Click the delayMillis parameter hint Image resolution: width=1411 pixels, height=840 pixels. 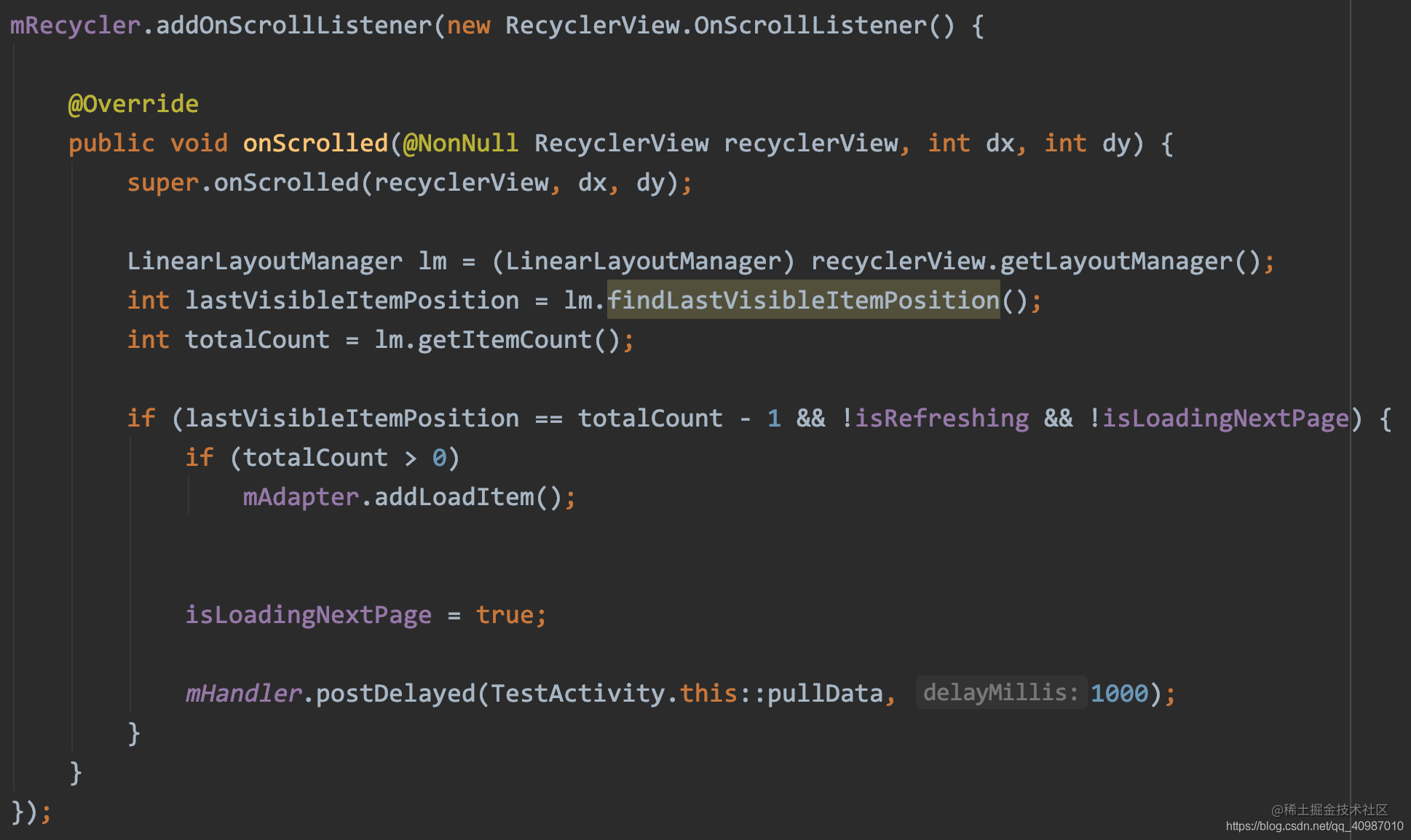1001,692
